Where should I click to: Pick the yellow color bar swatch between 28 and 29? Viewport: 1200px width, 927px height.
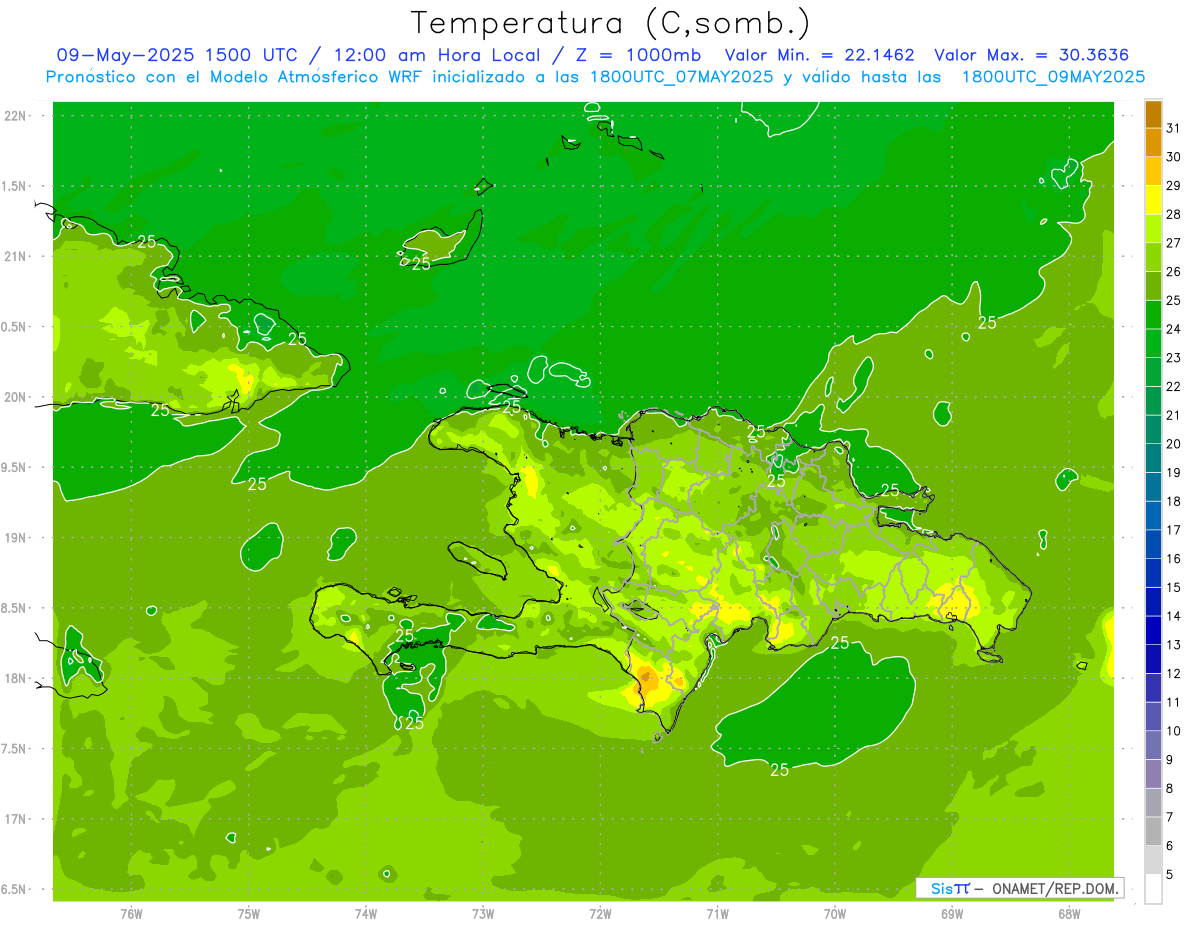click(1153, 200)
